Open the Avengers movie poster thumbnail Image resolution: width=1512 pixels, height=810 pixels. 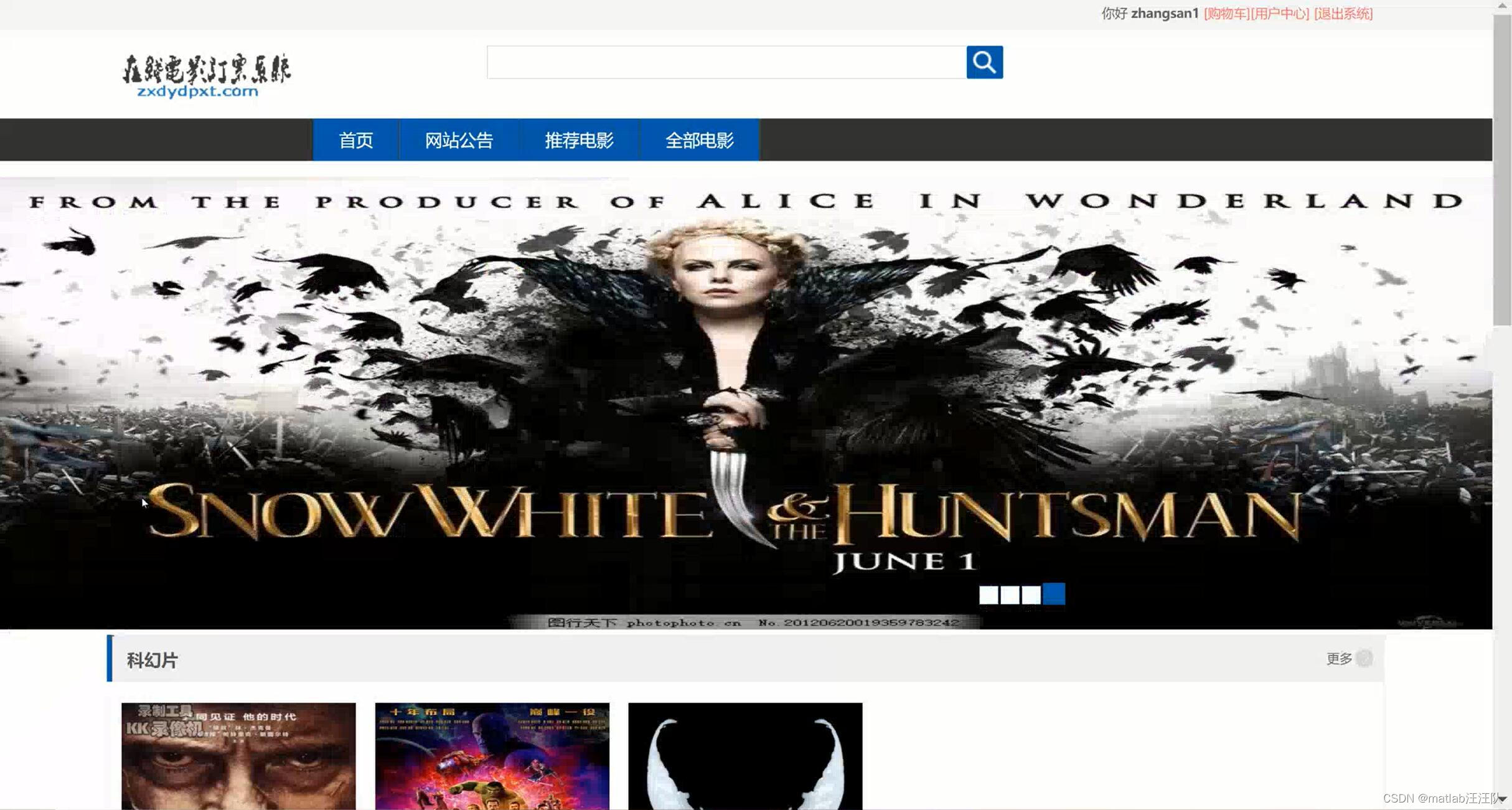492,756
